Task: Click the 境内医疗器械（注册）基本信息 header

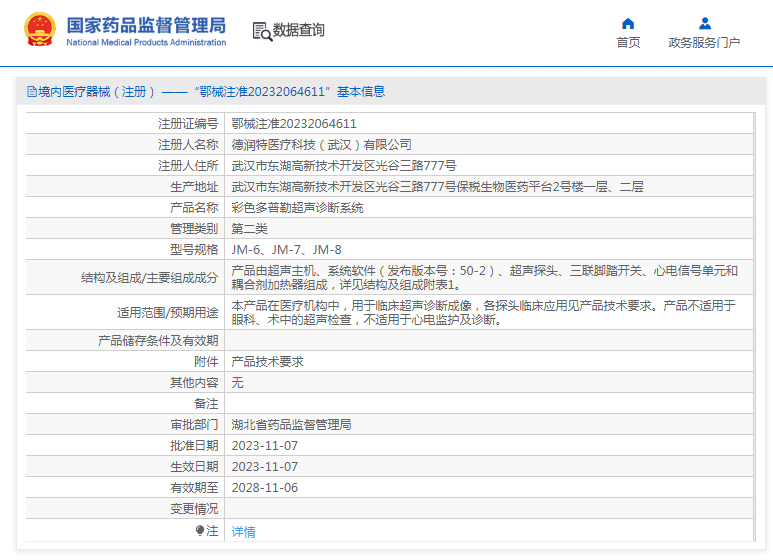Action: (206, 92)
